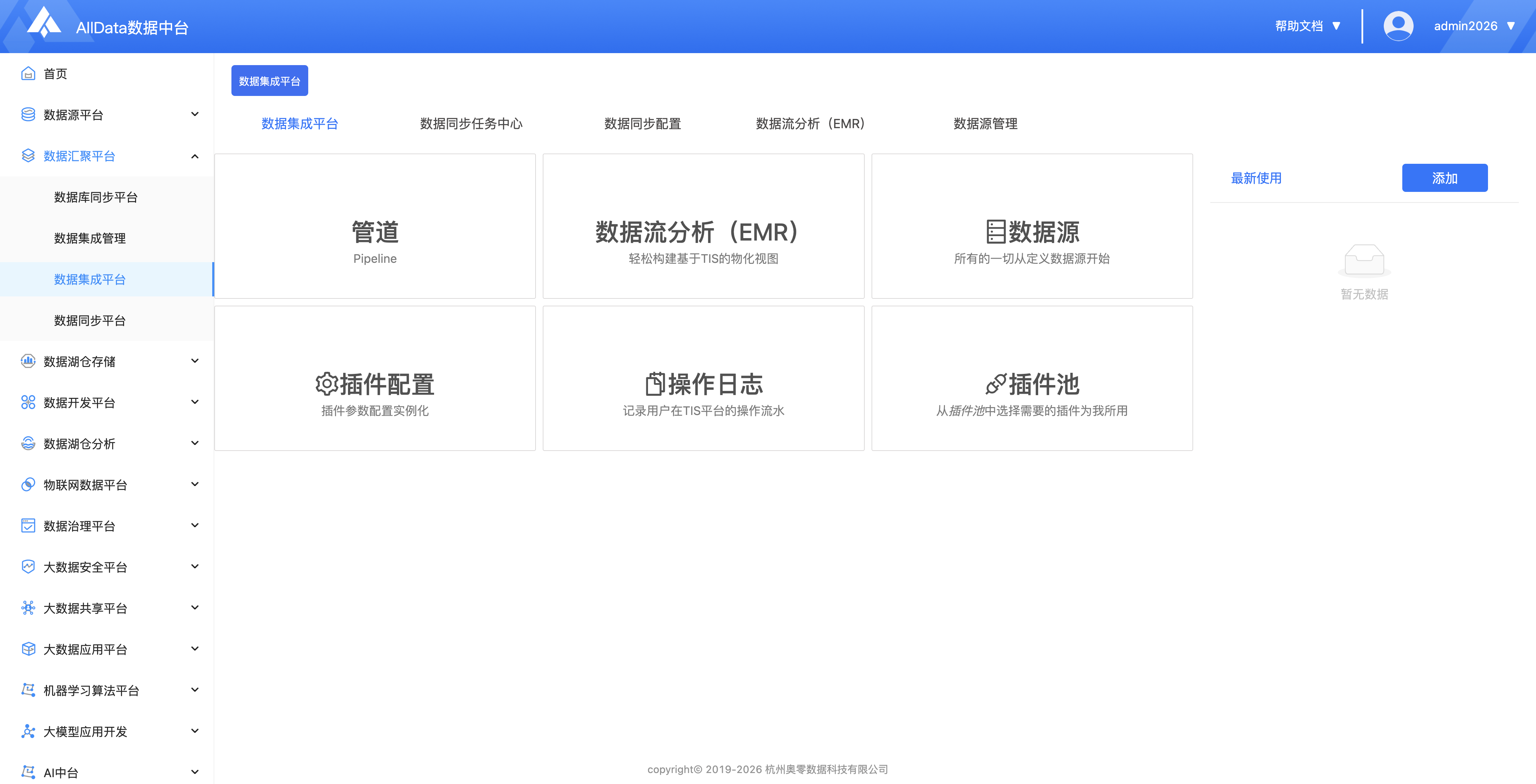The image size is (1536, 784).
Task: Click the copyright footer text
Action: click(768, 769)
